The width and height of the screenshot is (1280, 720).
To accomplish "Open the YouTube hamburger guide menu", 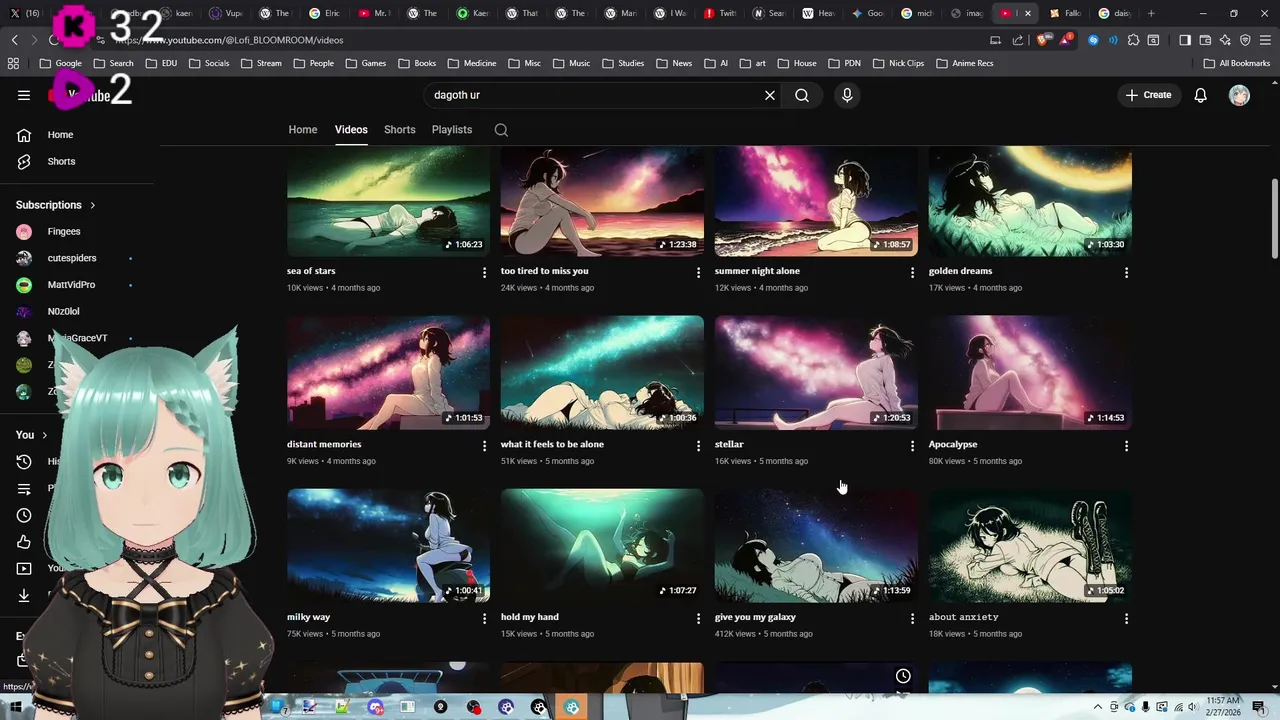I will point(24,95).
